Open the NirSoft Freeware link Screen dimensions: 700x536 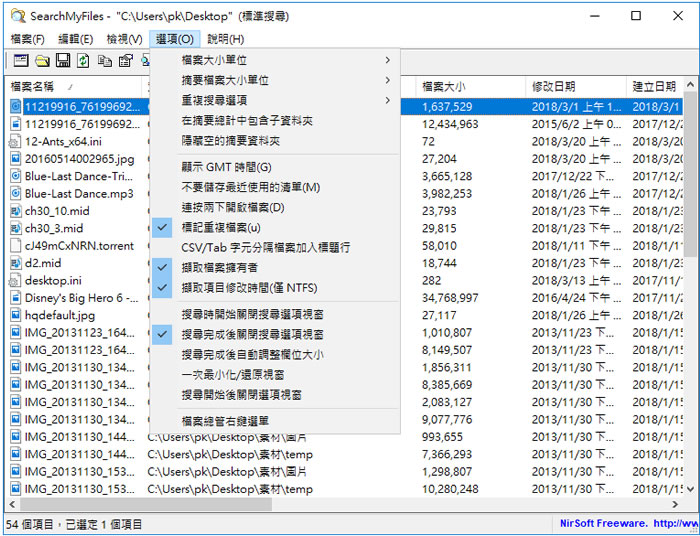pos(629,524)
